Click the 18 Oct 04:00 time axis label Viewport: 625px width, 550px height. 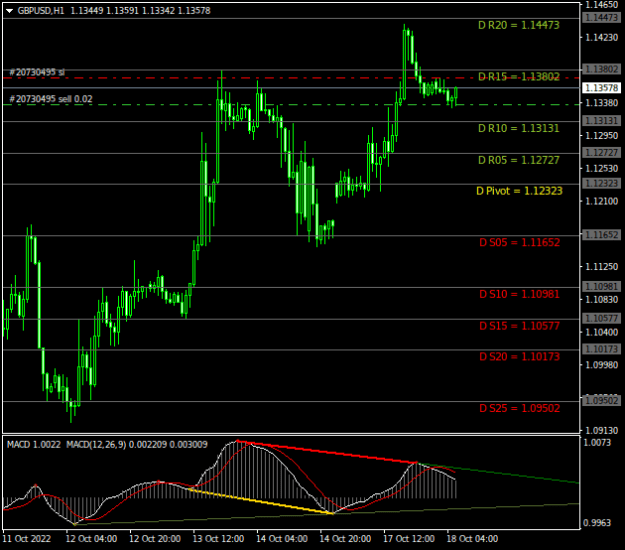[472, 539]
